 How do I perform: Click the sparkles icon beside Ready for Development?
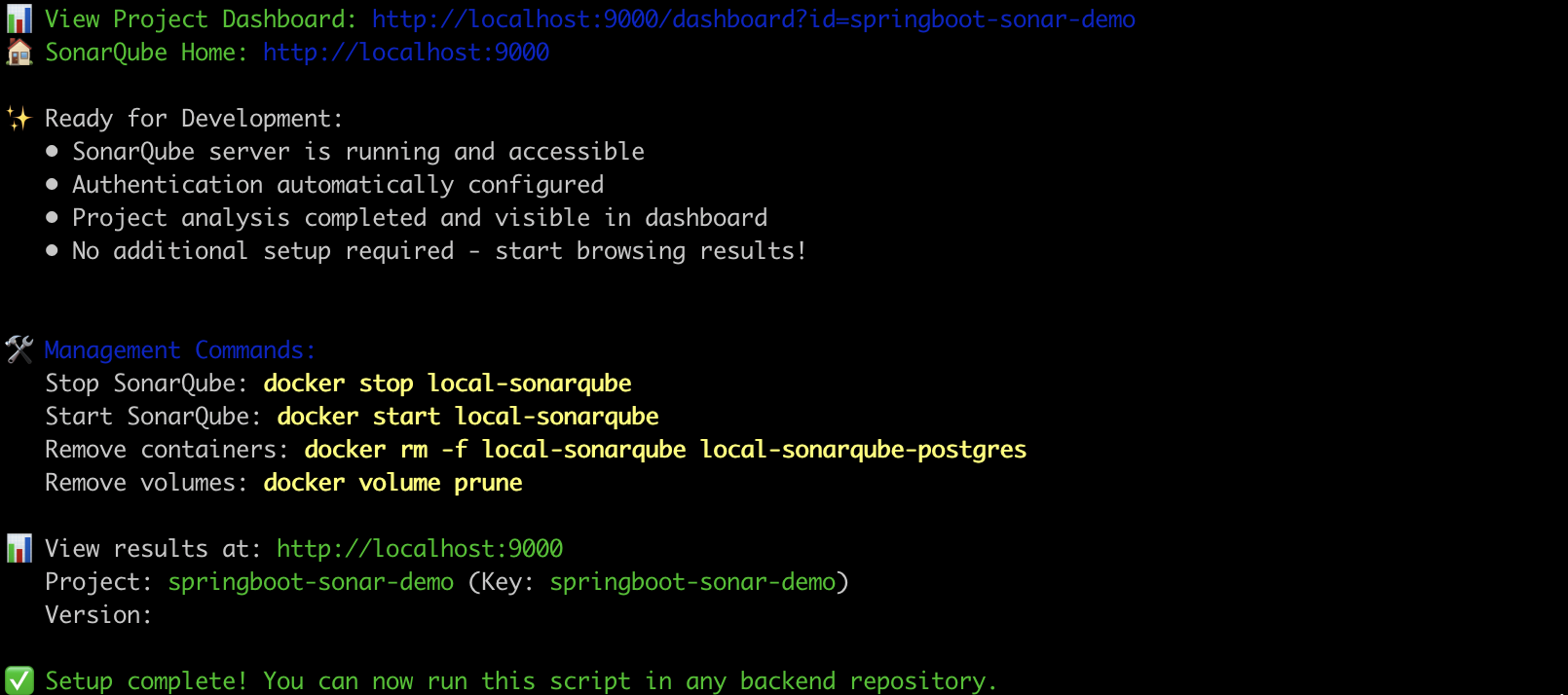[19, 119]
